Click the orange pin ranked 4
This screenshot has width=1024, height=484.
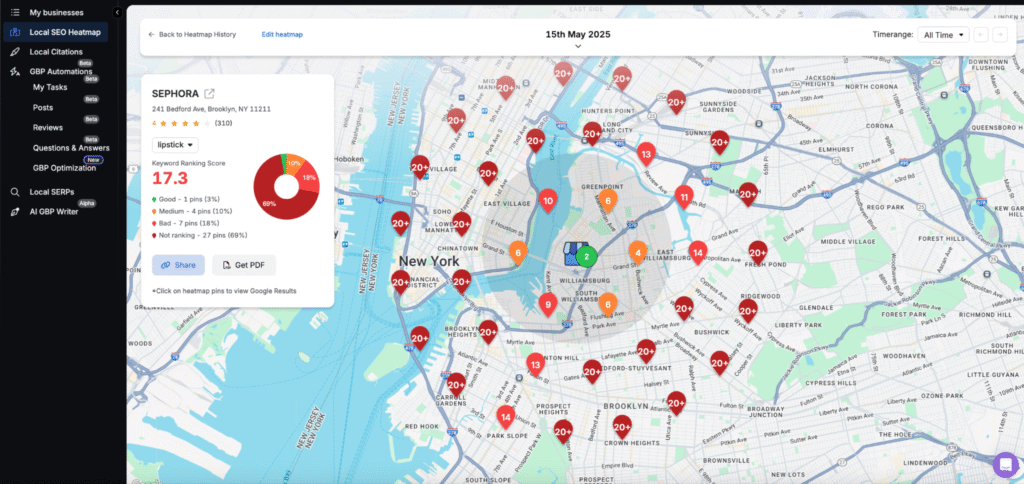pos(638,252)
